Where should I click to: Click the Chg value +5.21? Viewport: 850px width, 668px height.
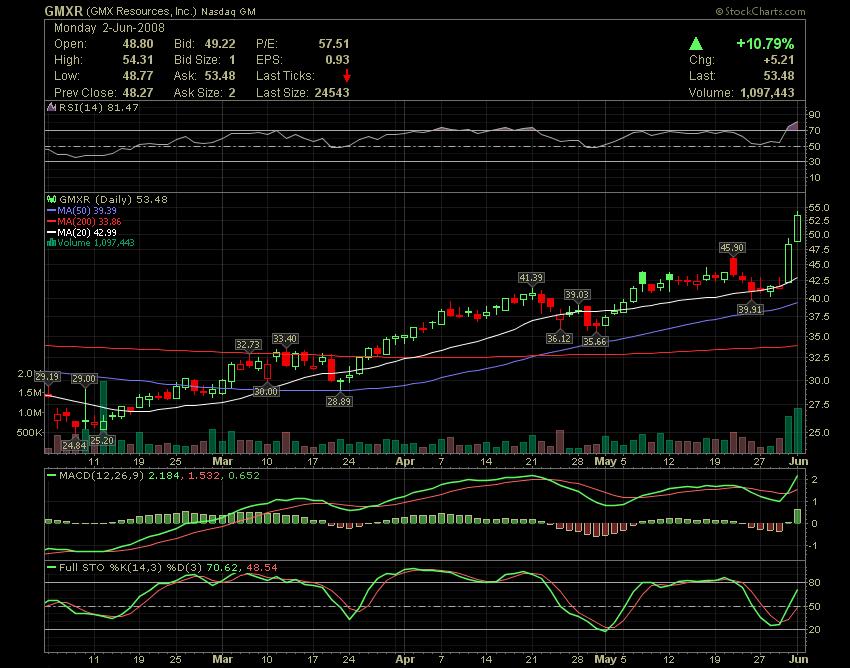click(x=778, y=60)
